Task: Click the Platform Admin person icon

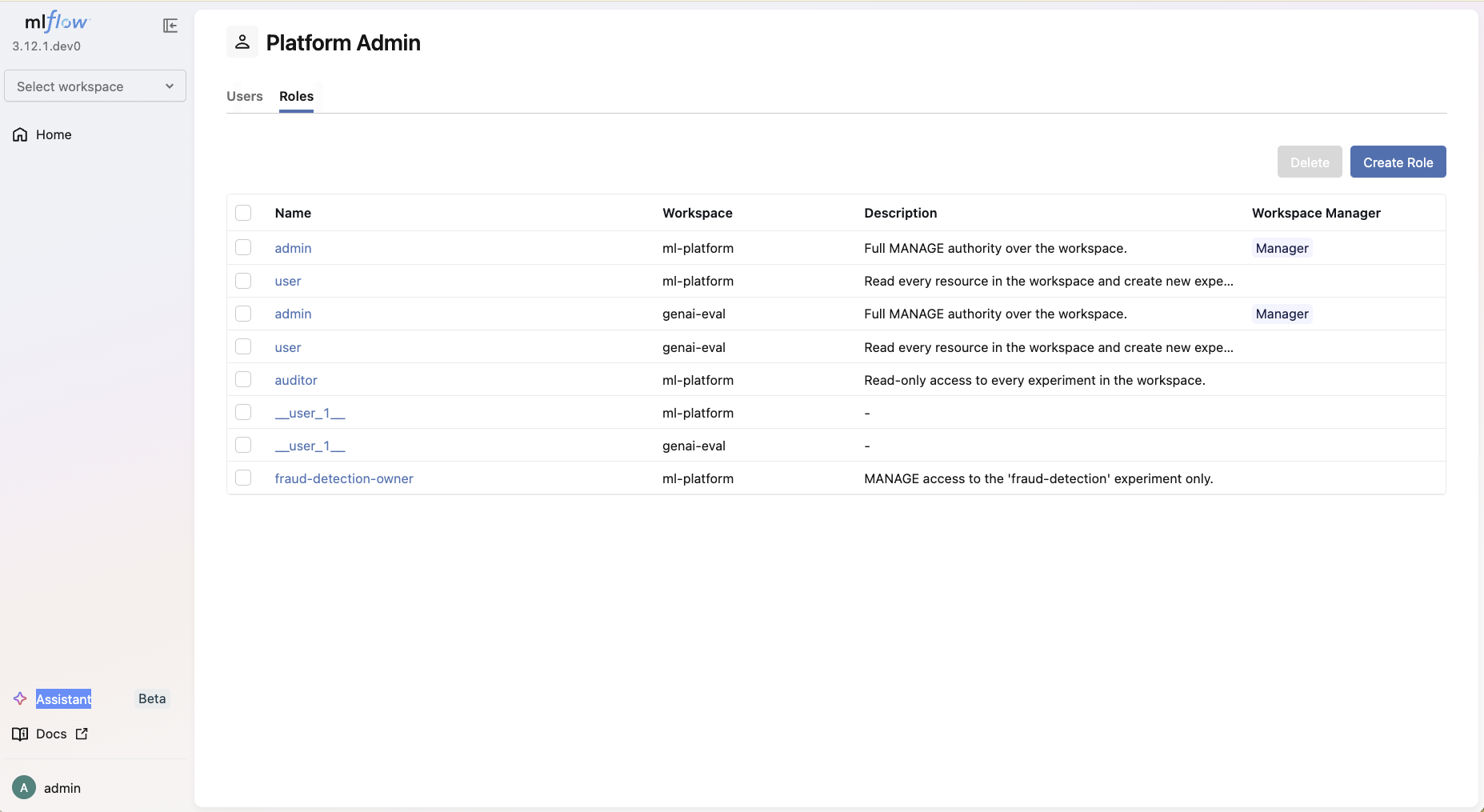Action: click(x=242, y=42)
